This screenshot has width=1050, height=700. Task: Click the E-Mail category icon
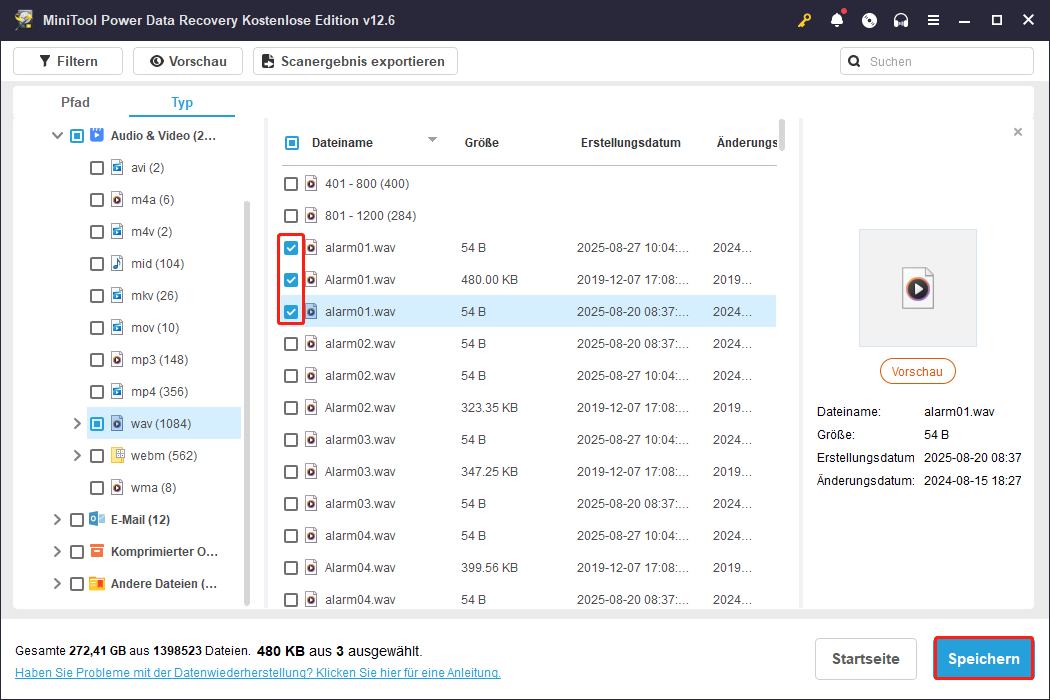97,520
